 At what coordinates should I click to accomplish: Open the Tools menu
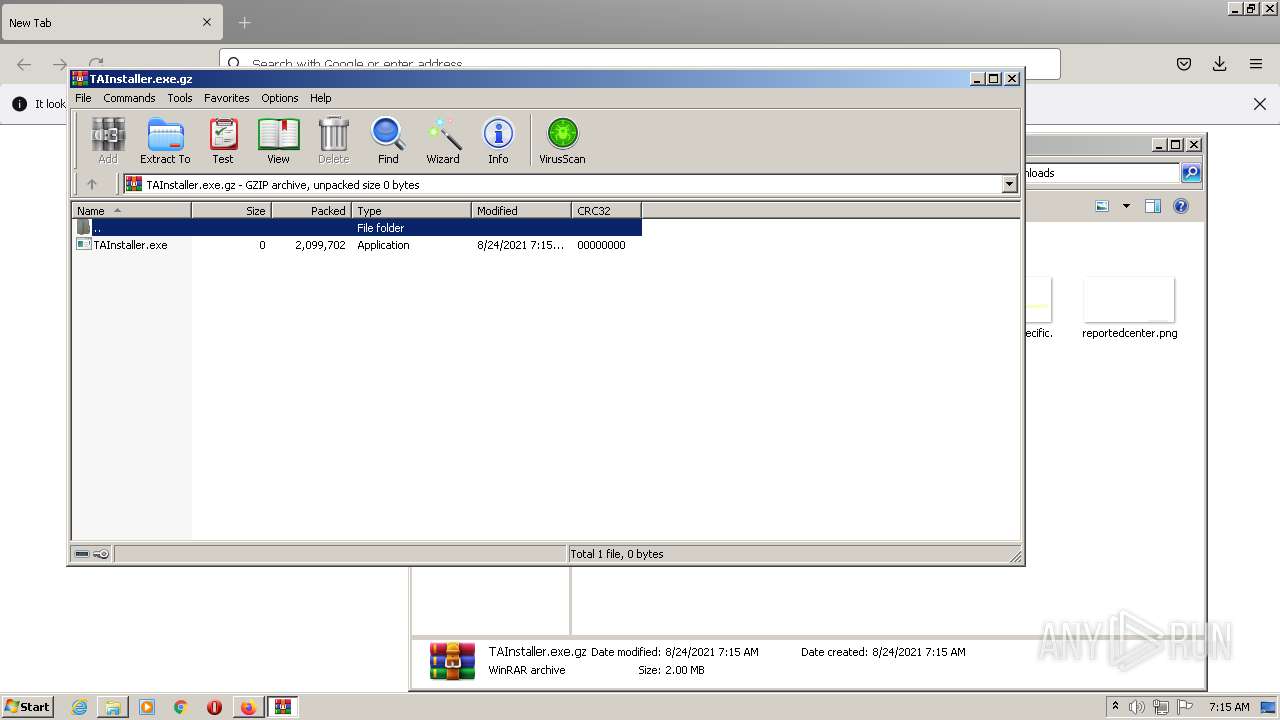(180, 98)
